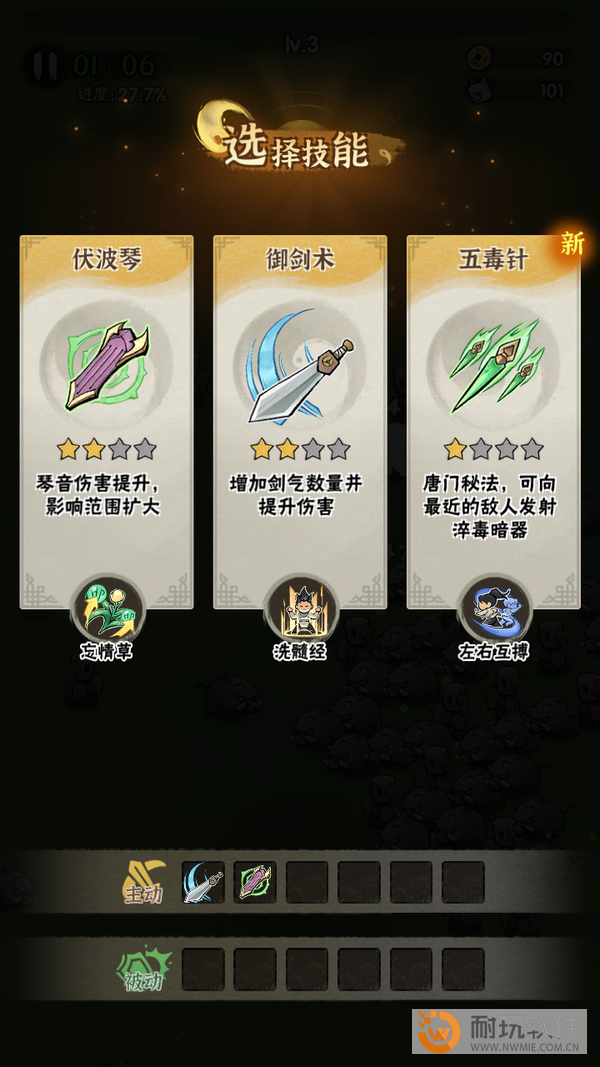Screen dimensions: 600x1067
Task: Tap the coin counter showing 90
Action: [x=518, y=59]
